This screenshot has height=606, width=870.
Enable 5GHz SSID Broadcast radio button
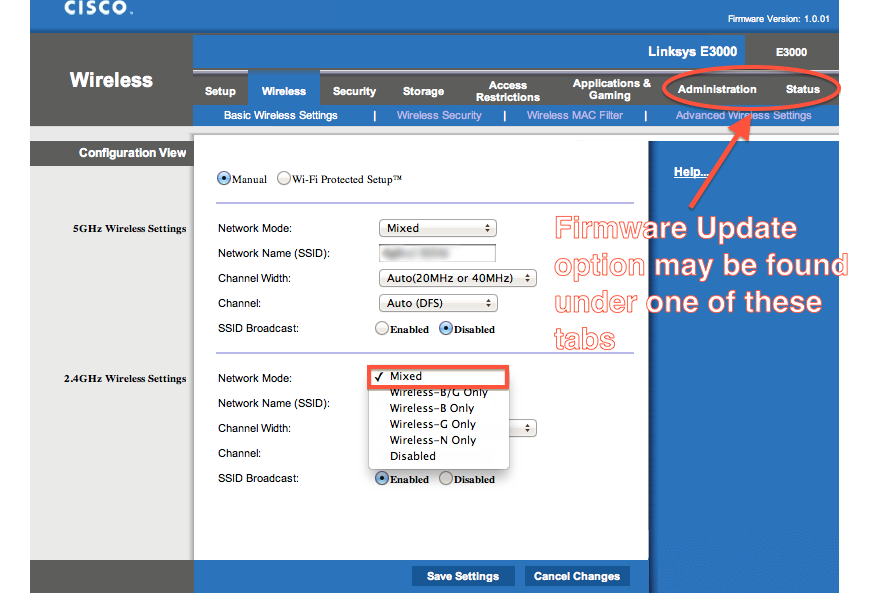click(x=382, y=329)
